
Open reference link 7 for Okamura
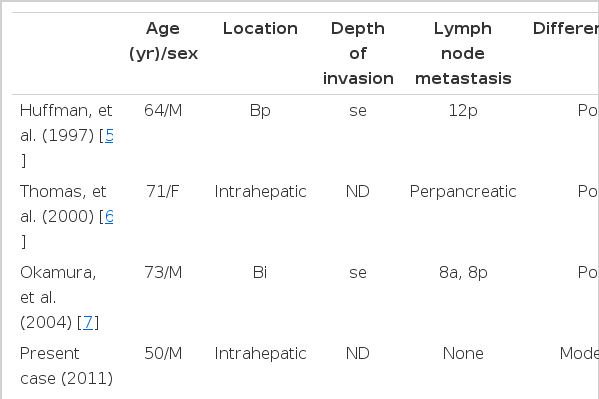[88, 322]
